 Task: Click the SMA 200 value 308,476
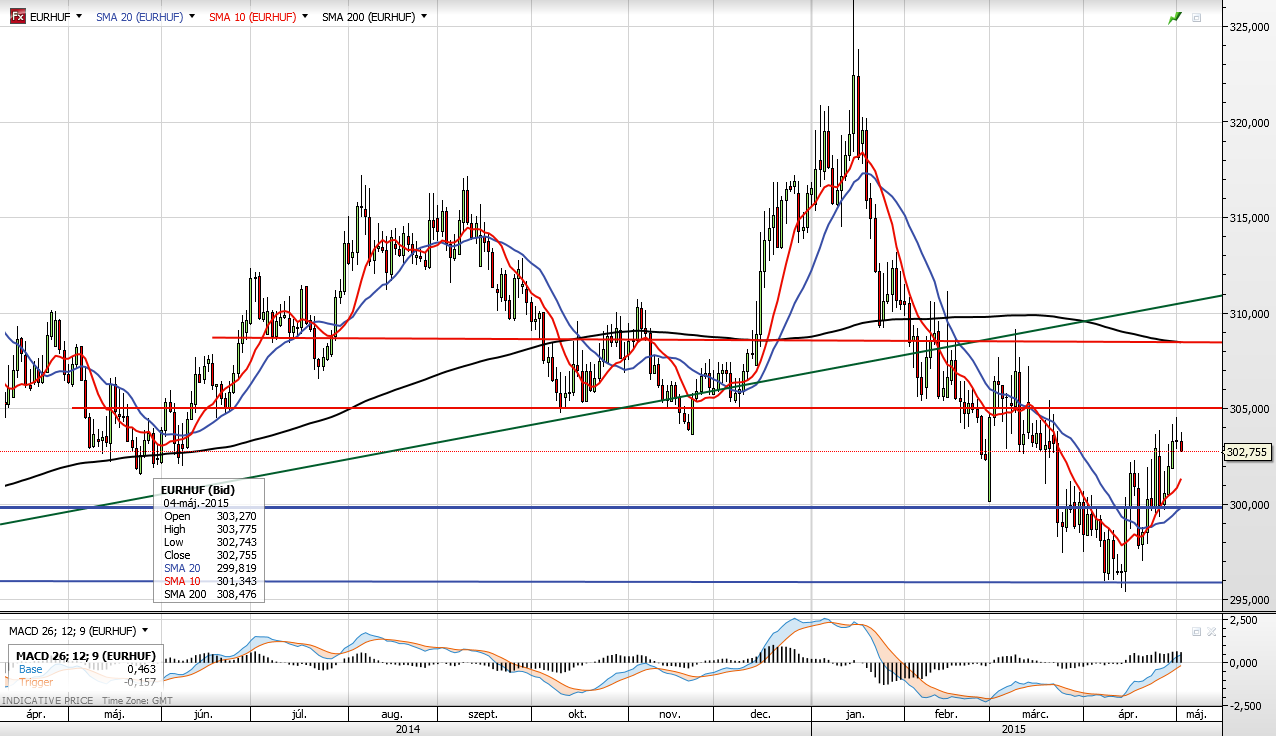(x=237, y=594)
